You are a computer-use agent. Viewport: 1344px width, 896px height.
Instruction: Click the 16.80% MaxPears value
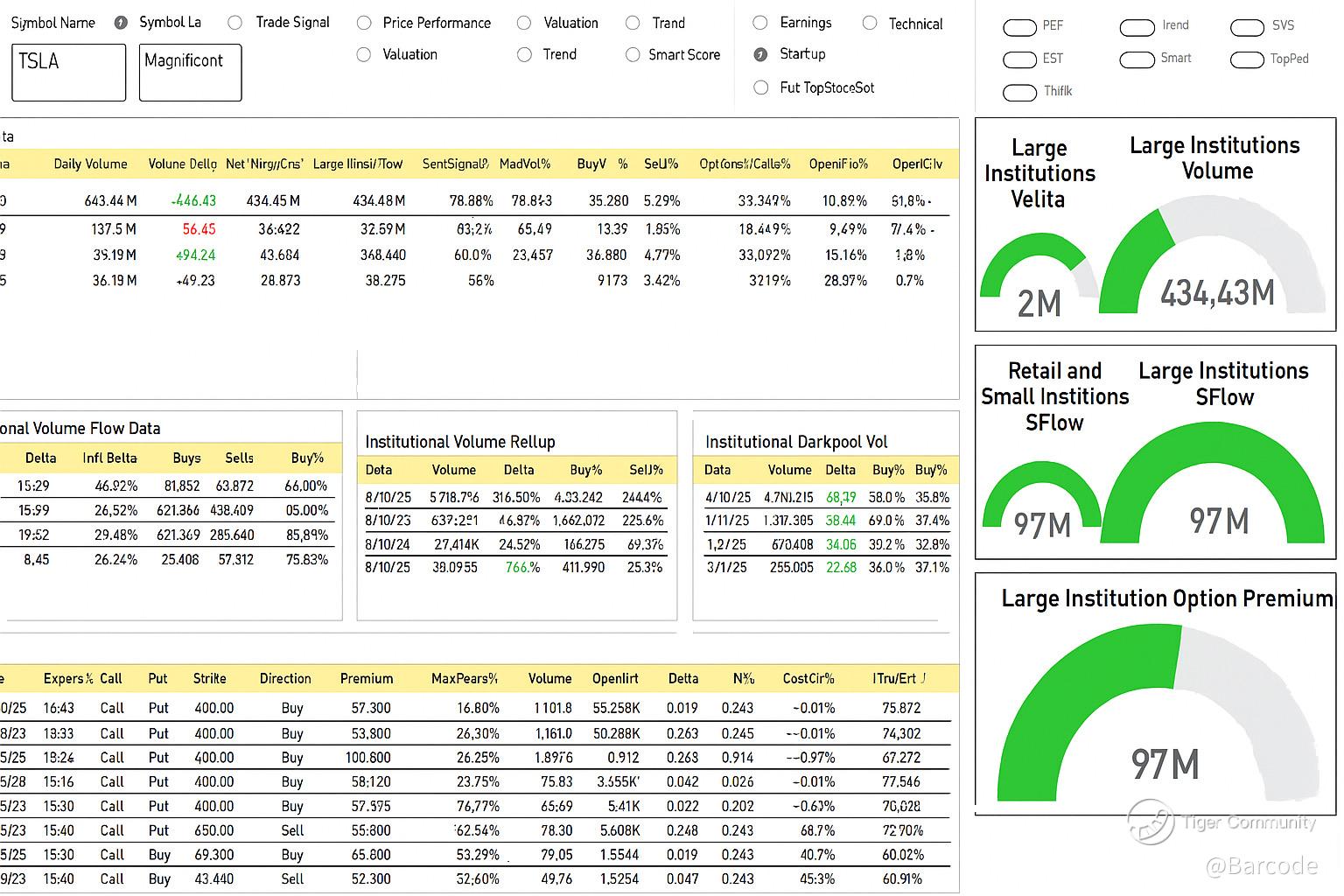(478, 708)
